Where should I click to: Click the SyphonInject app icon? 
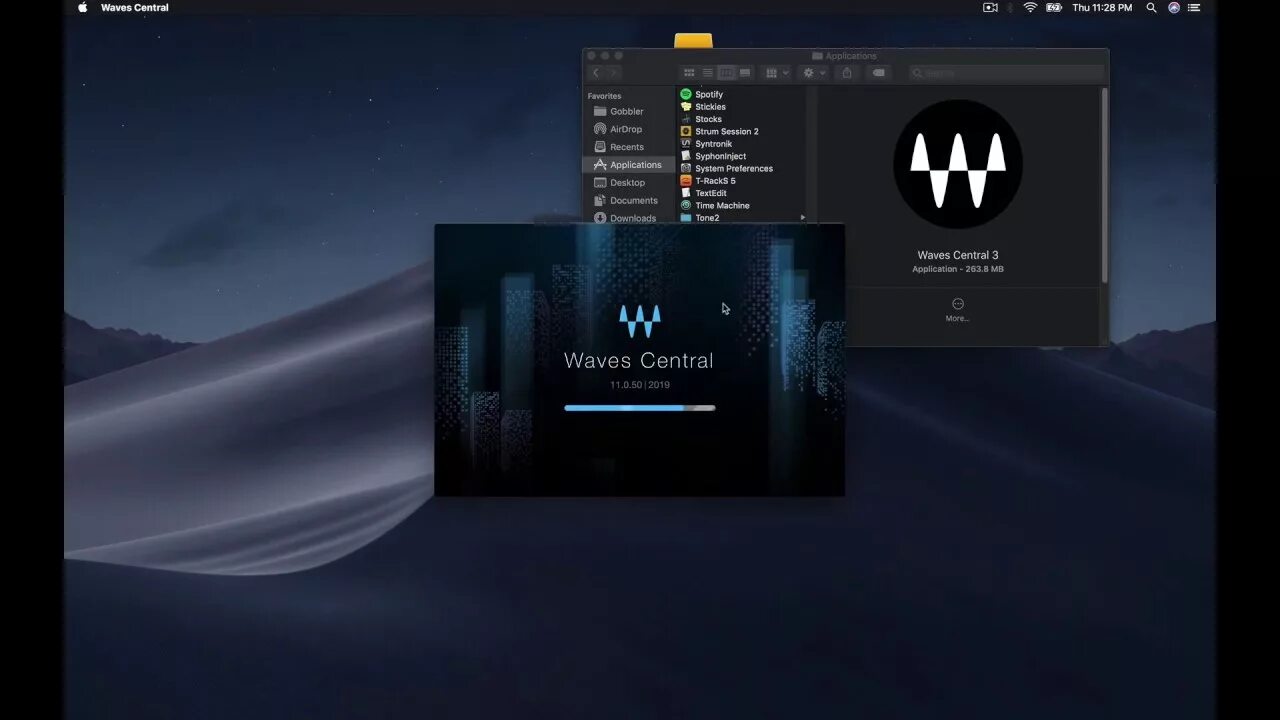686,156
